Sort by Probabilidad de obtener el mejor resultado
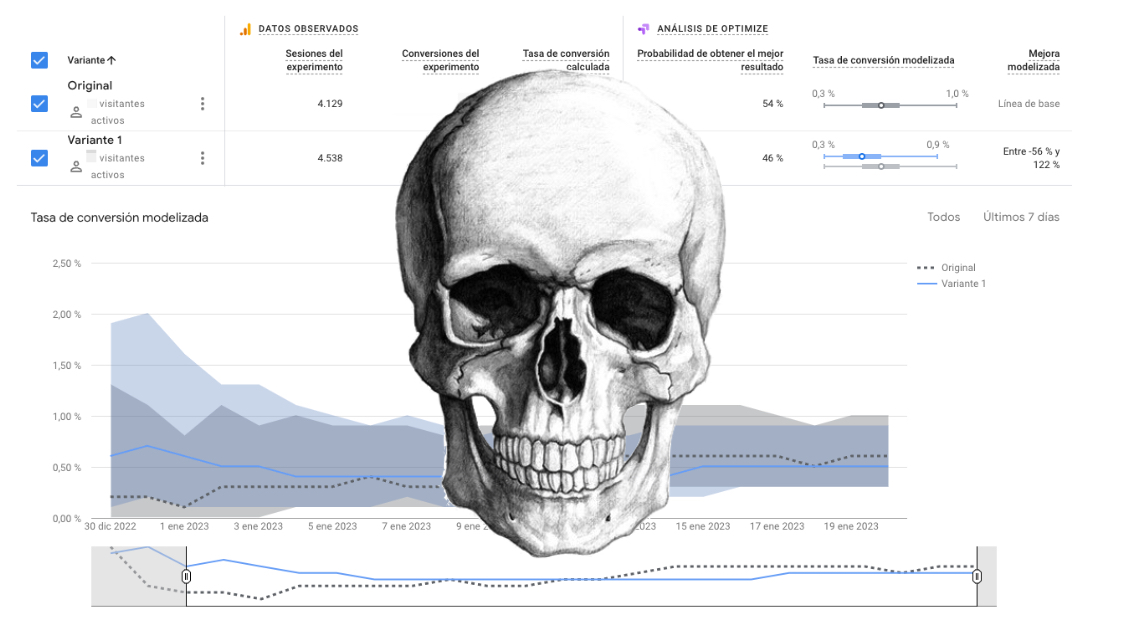Viewport: 1125px width, 631px height. click(x=712, y=60)
